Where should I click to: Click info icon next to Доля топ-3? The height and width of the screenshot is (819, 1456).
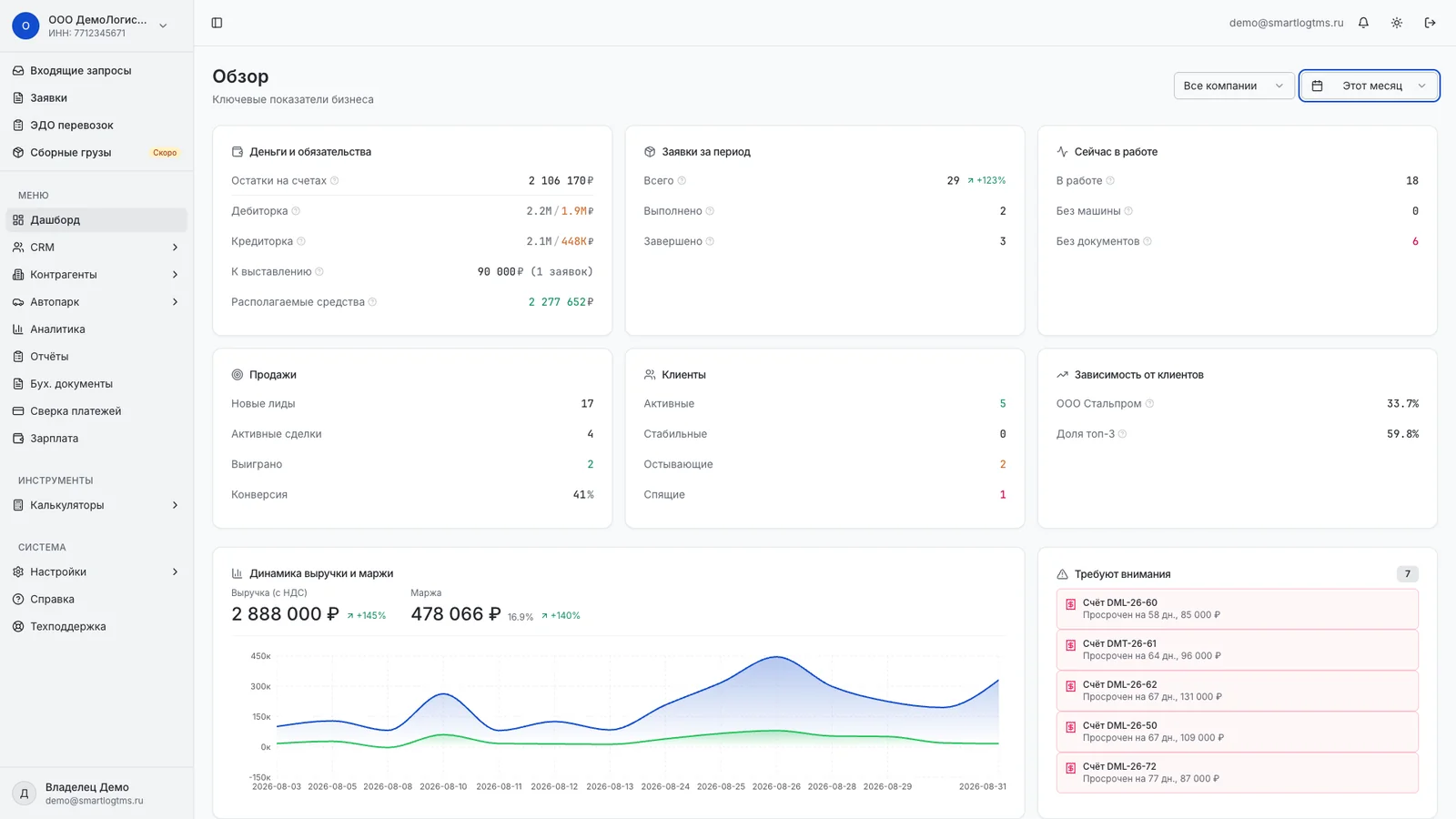1122,434
